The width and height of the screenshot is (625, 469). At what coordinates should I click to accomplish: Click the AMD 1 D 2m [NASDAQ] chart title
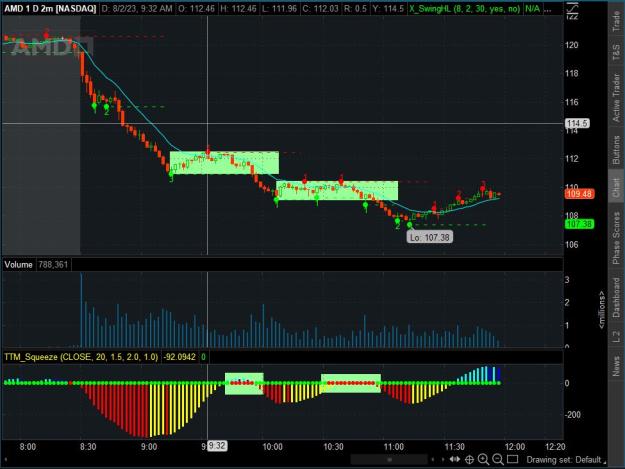pyautogui.click(x=50, y=8)
